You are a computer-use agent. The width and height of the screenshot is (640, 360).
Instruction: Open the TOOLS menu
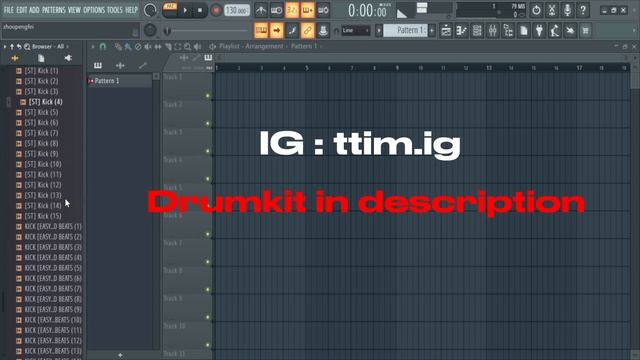point(115,10)
